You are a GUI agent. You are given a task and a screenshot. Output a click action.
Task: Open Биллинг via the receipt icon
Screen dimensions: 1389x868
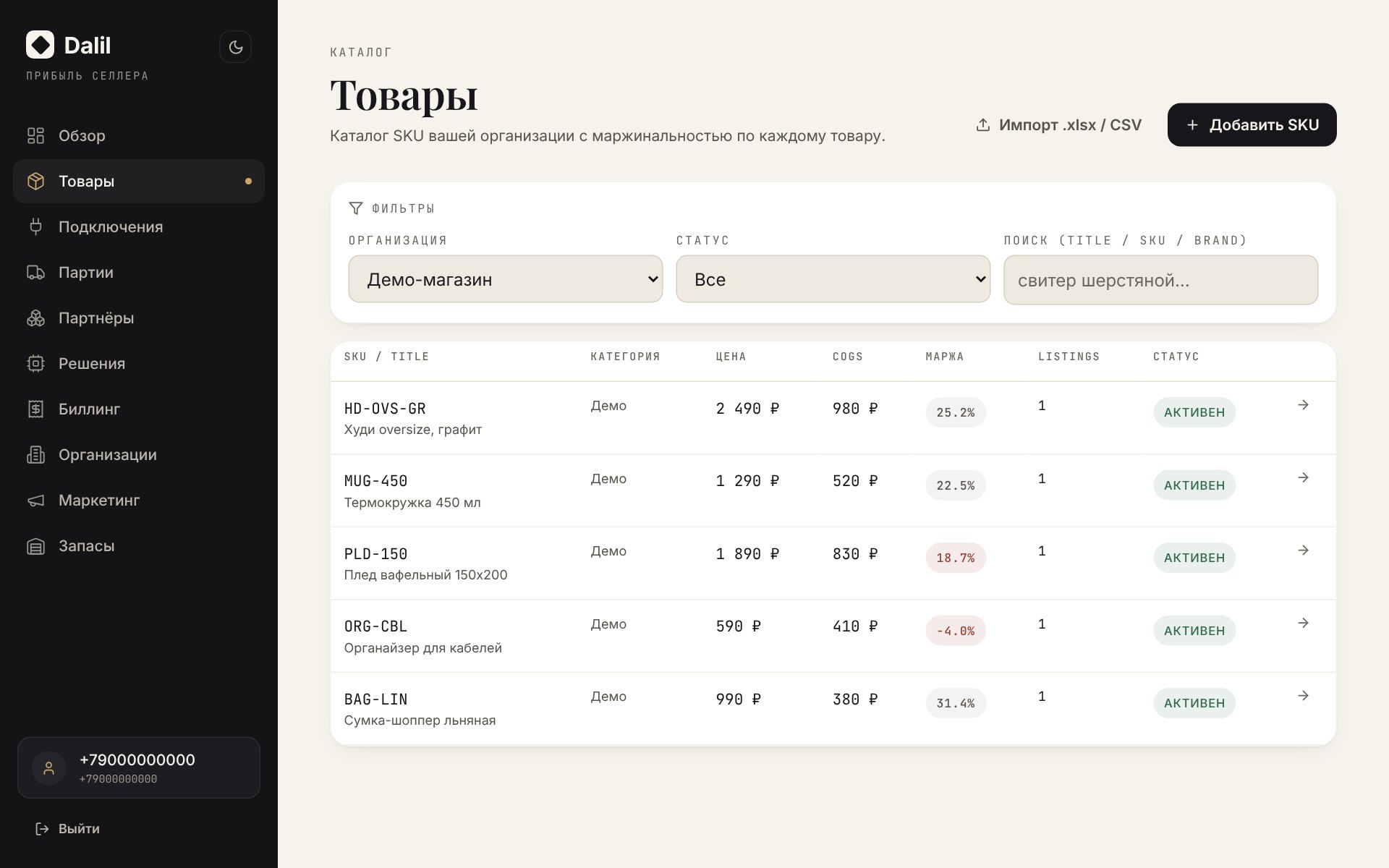35,409
